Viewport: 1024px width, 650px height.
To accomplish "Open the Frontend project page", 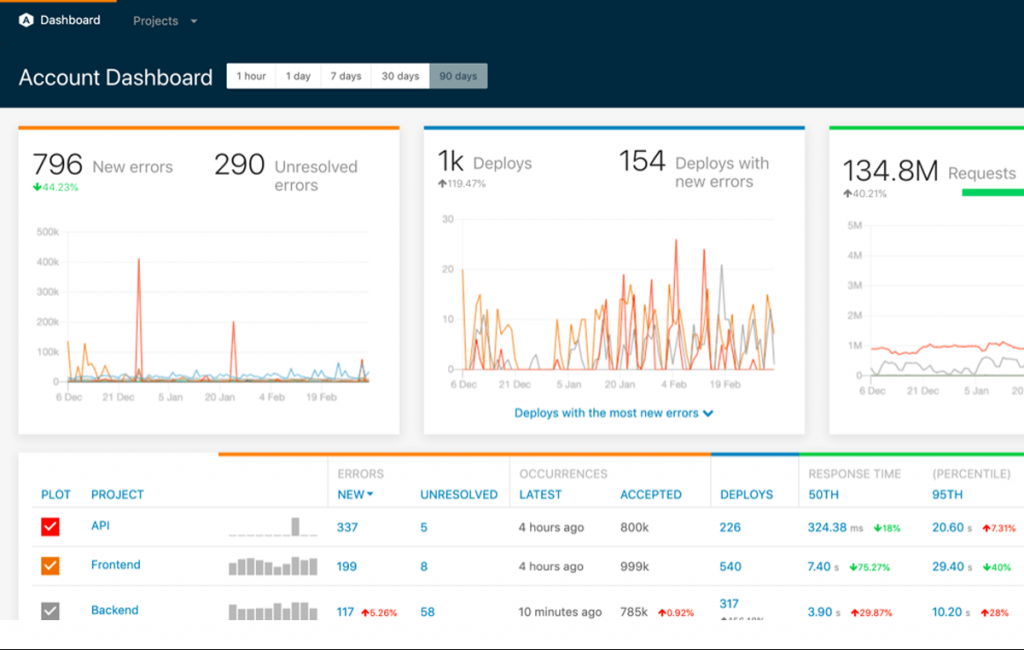I will (115, 565).
